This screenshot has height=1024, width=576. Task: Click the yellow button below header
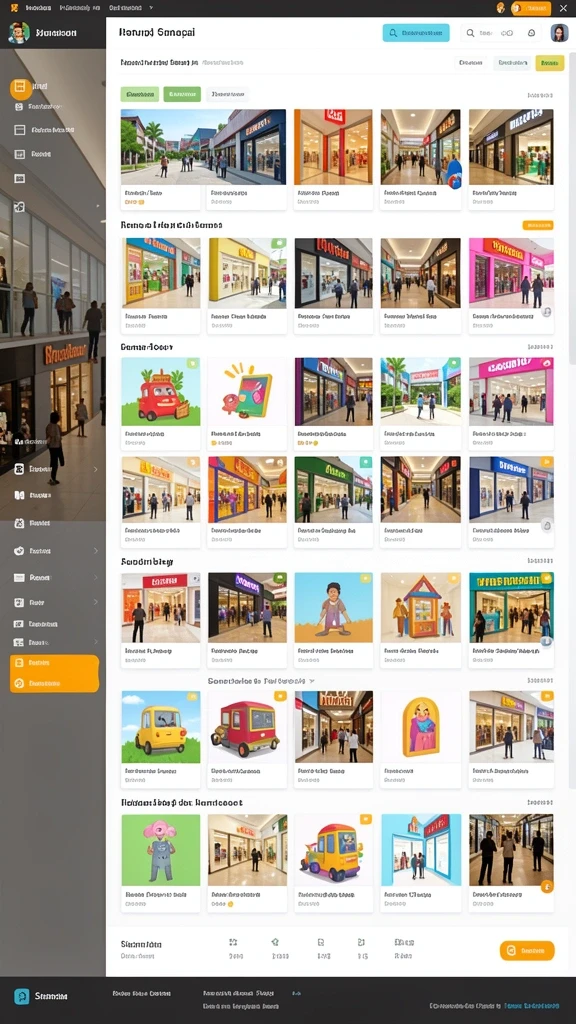pyautogui.click(x=550, y=63)
